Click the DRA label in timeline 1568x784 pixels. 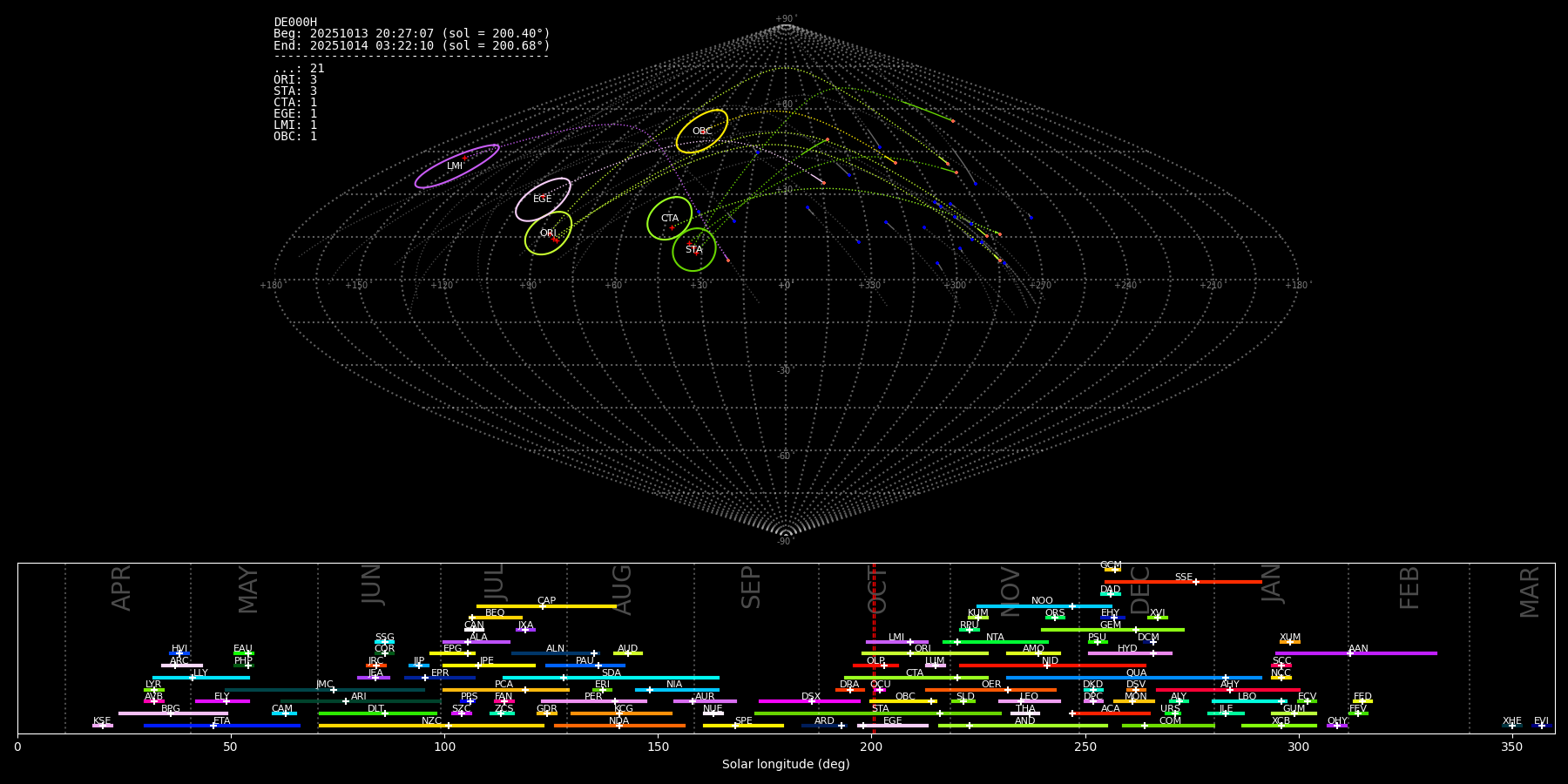tap(849, 685)
